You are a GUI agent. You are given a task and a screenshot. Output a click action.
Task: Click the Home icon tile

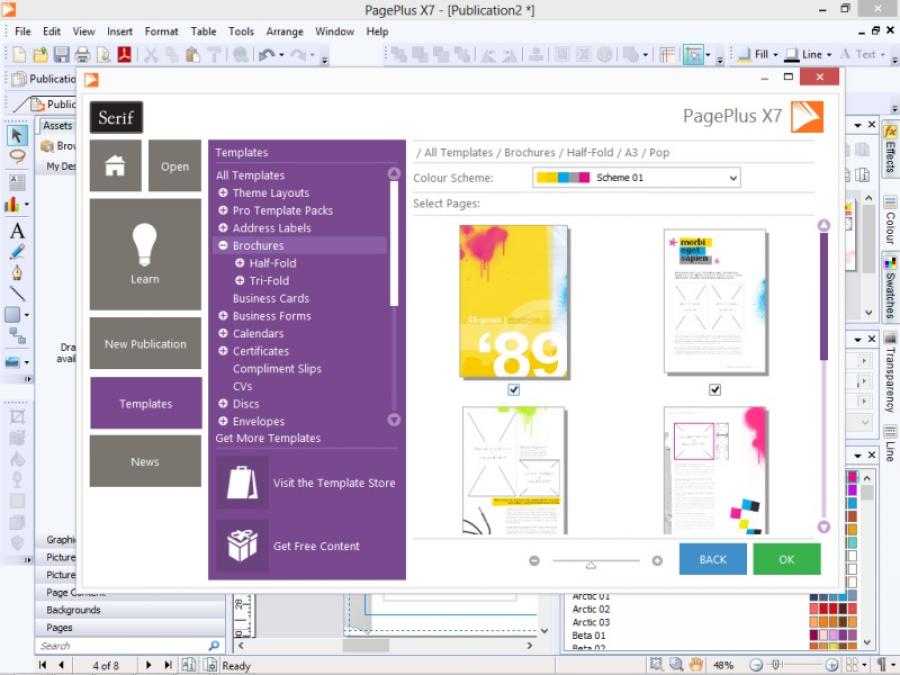click(115, 166)
